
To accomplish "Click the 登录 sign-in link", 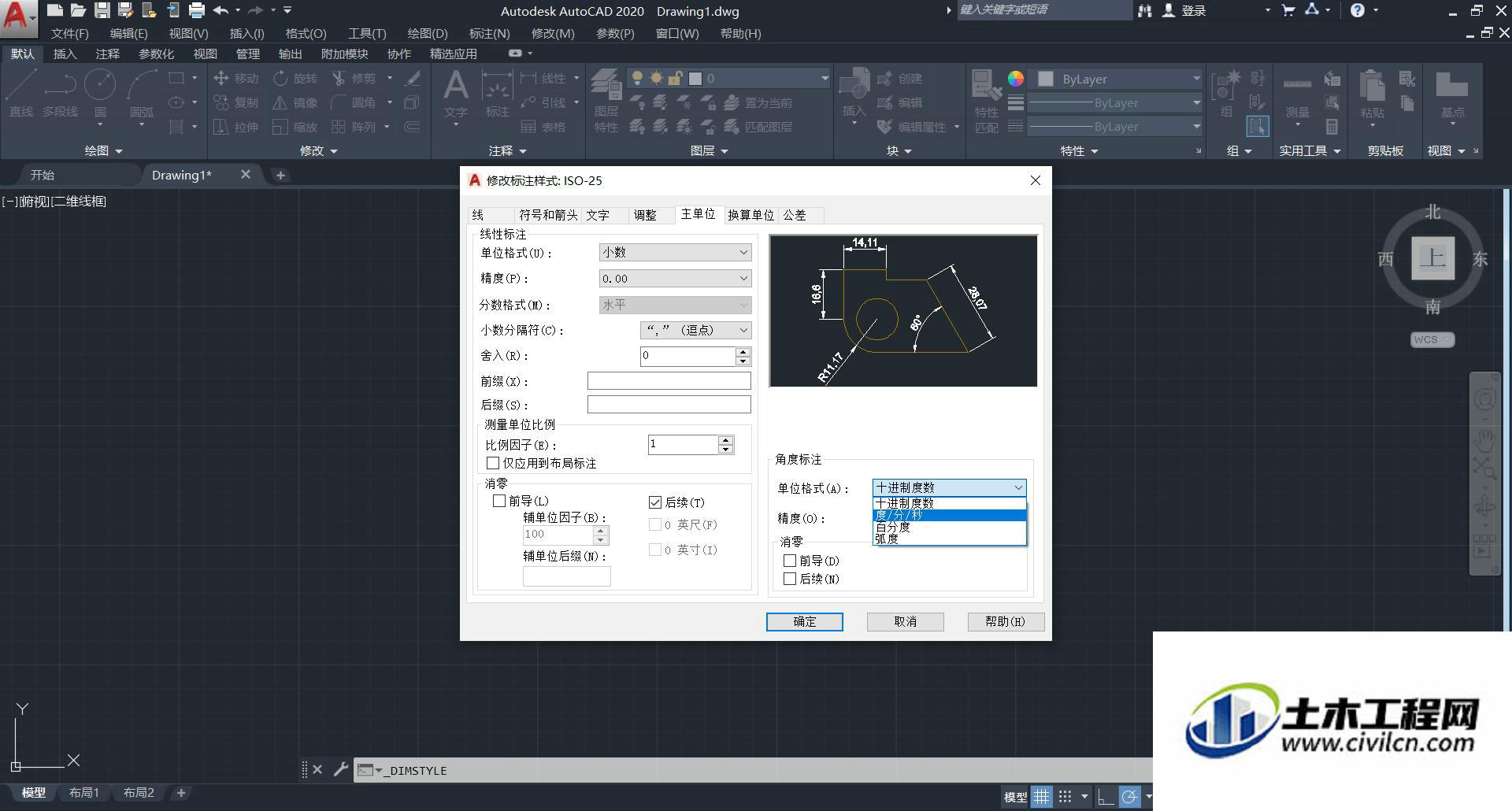I will click(1194, 10).
